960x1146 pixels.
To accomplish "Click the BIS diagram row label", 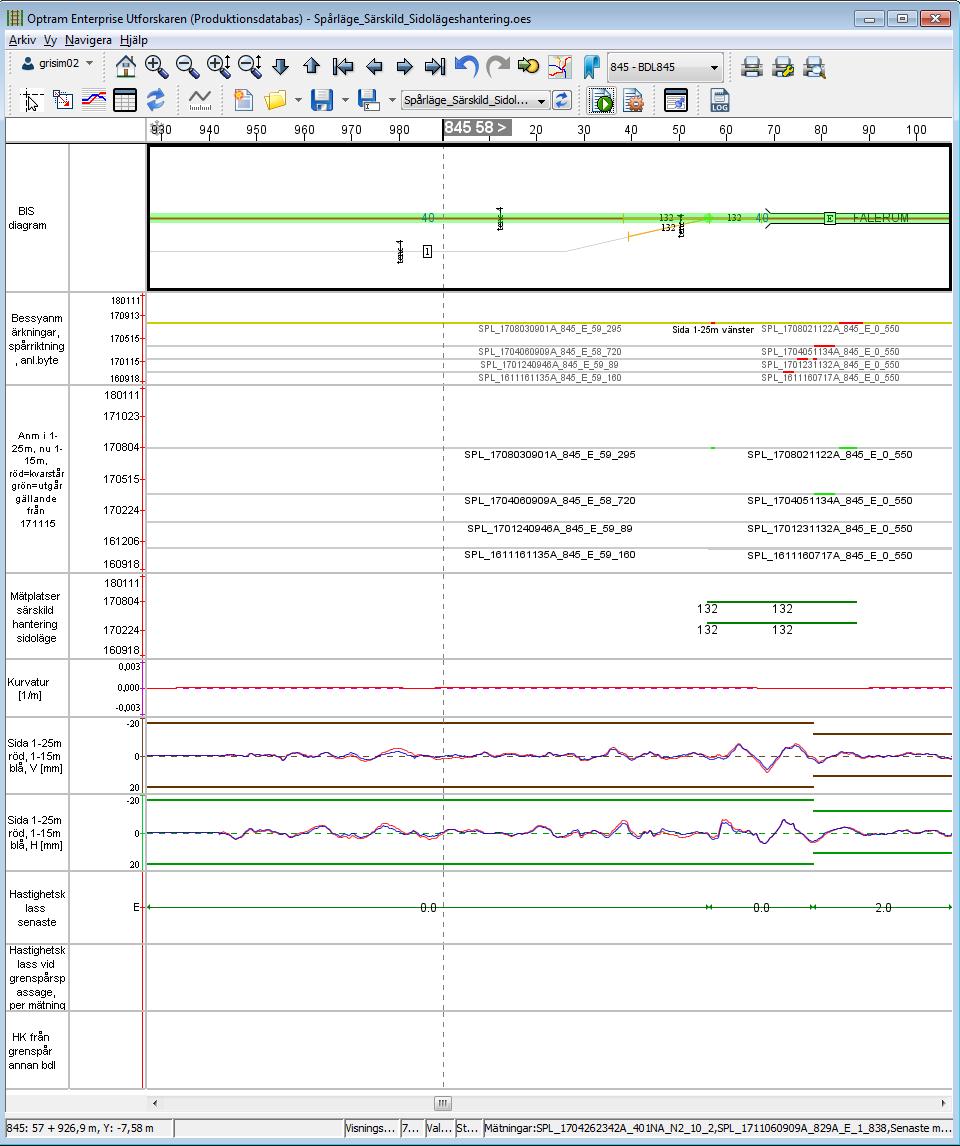I will 27,218.
